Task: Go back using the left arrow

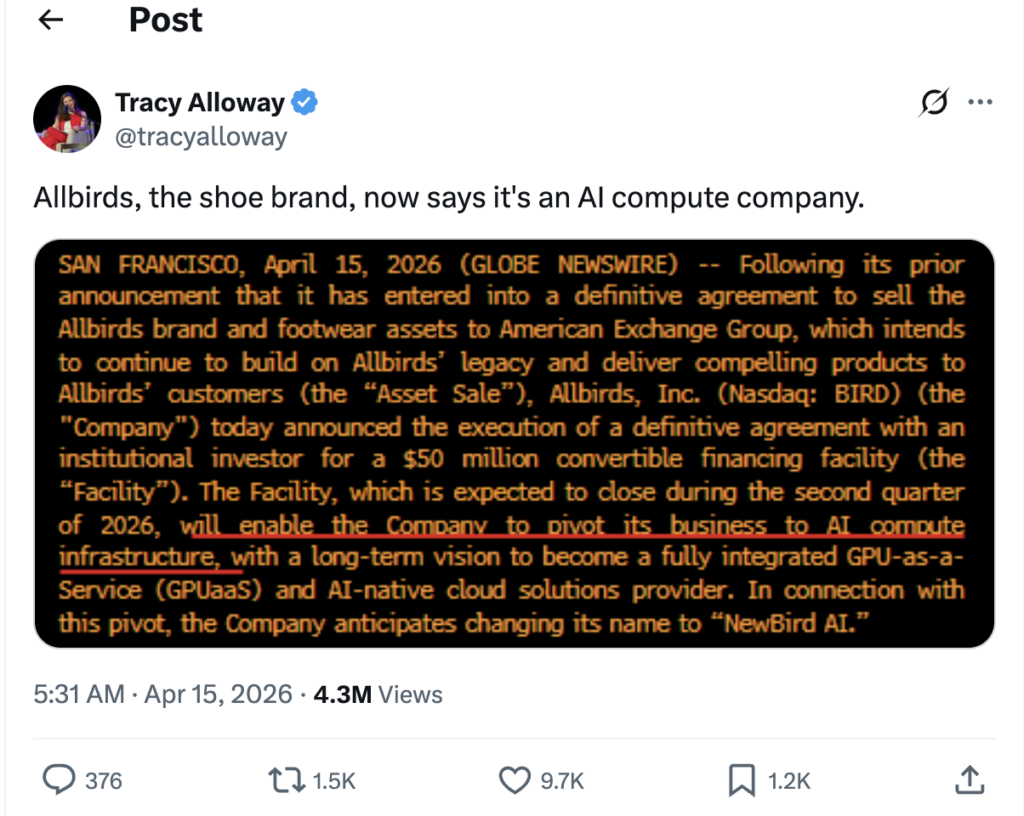Action: 50,21
